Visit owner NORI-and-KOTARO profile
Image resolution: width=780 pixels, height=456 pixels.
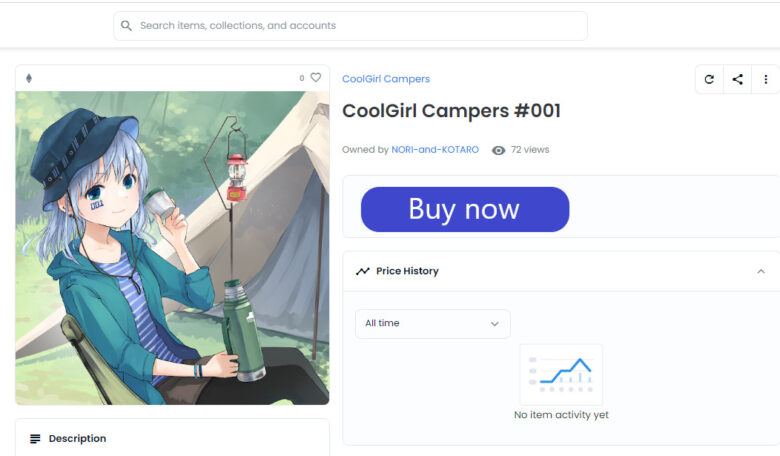[435, 150]
